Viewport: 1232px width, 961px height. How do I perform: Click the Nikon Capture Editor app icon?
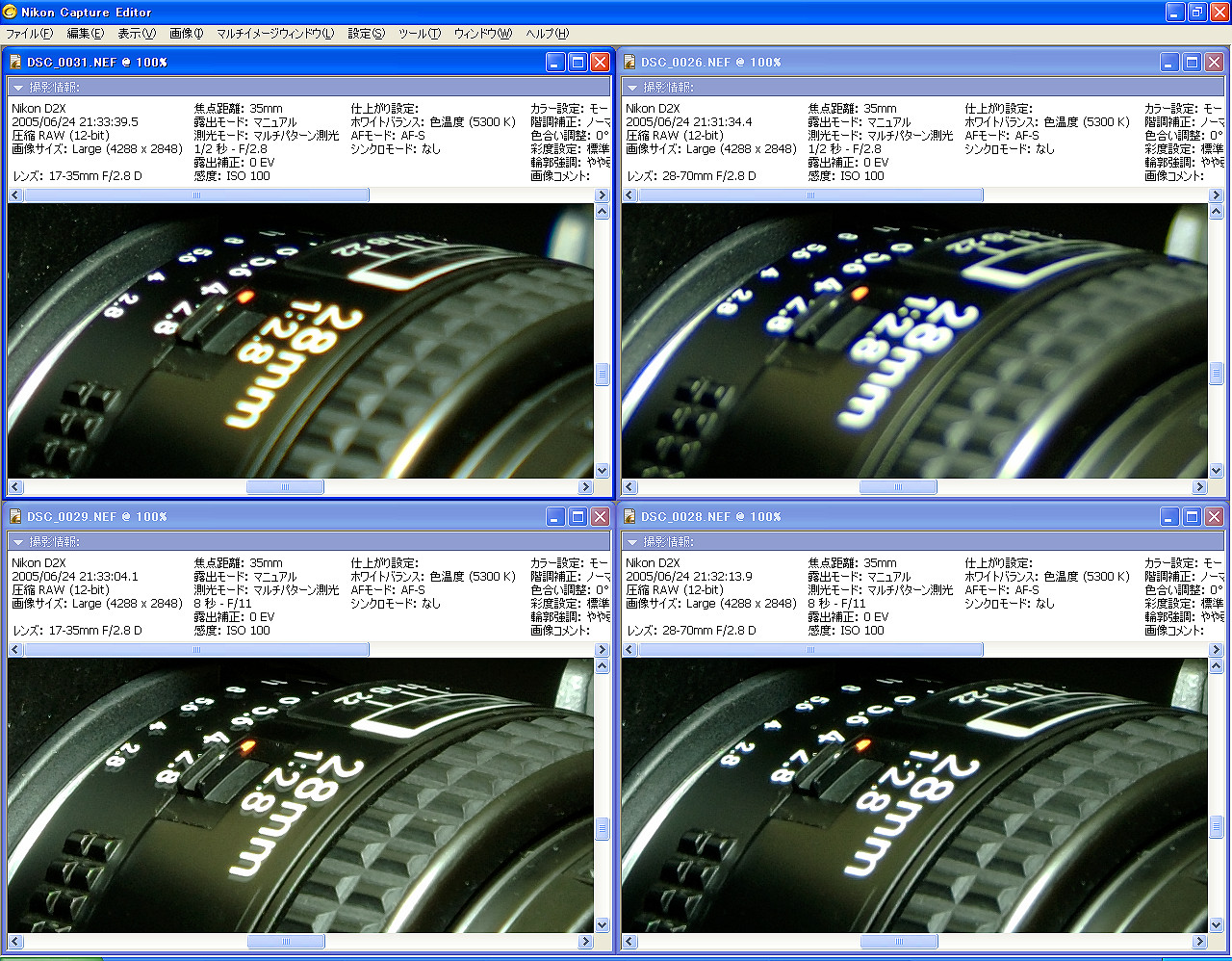coord(10,12)
